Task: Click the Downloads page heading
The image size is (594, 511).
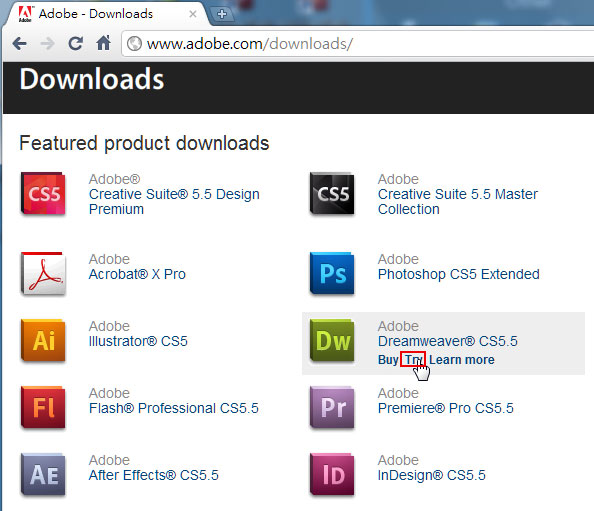Action: click(92, 79)
